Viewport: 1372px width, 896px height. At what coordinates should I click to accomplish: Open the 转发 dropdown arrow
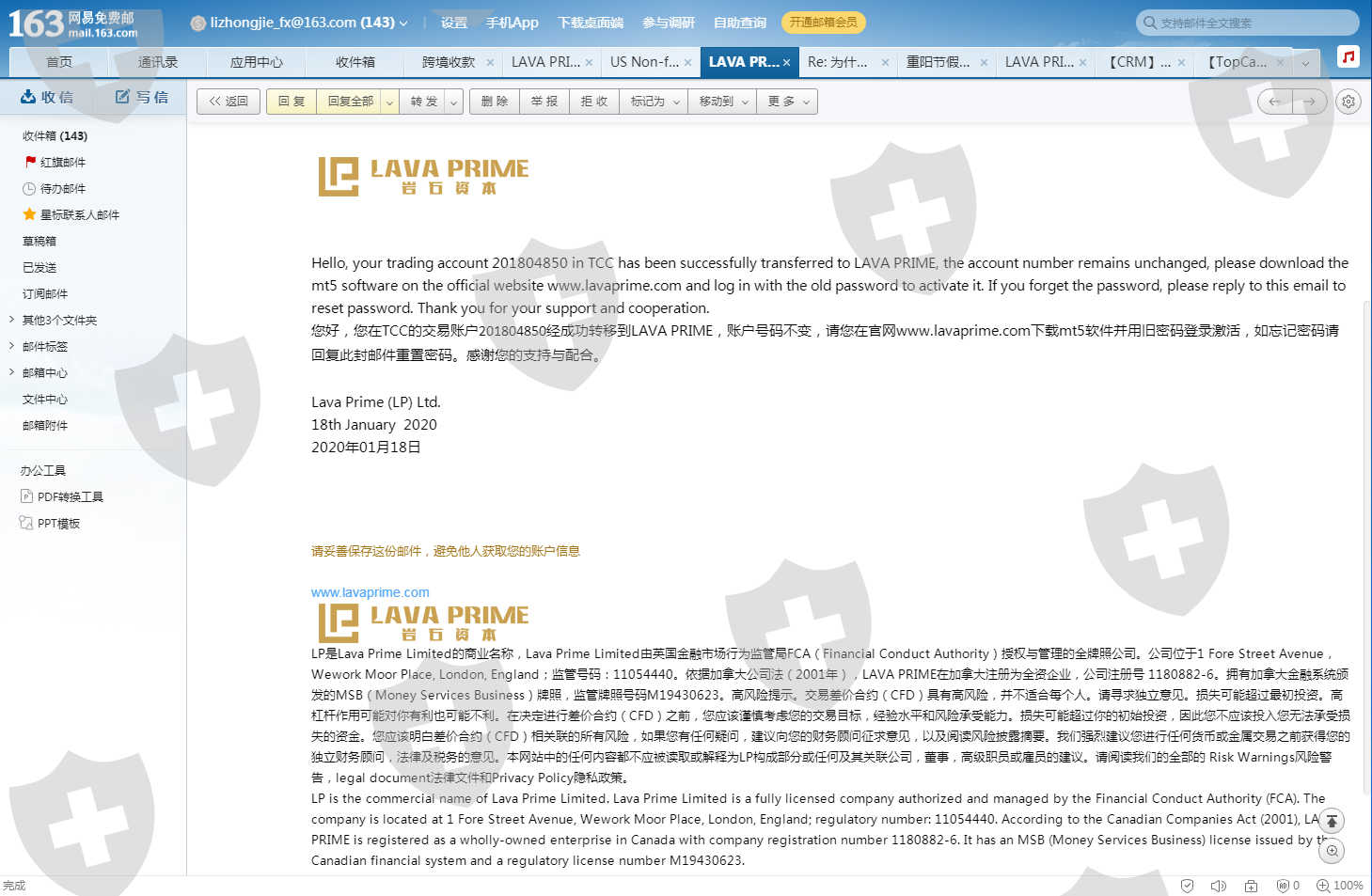click(x=454, y=102)
